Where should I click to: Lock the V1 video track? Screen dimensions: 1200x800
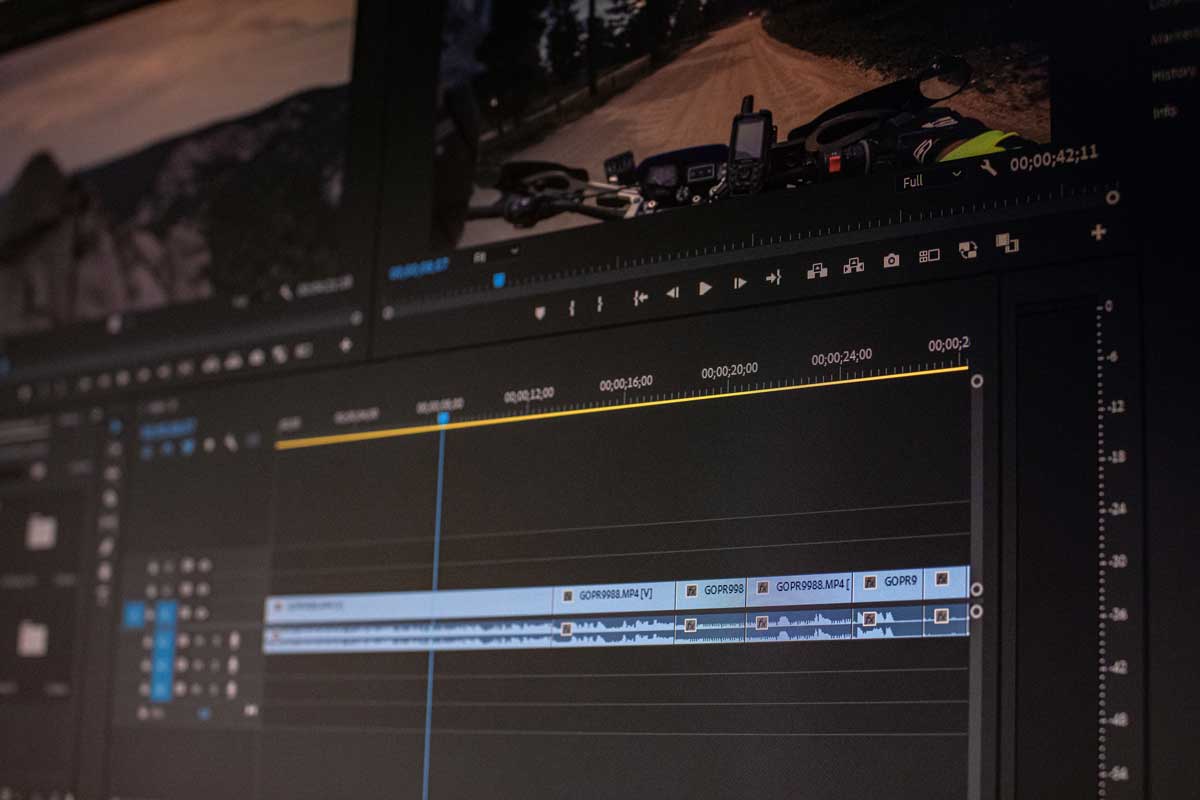[x=199, y=614]
